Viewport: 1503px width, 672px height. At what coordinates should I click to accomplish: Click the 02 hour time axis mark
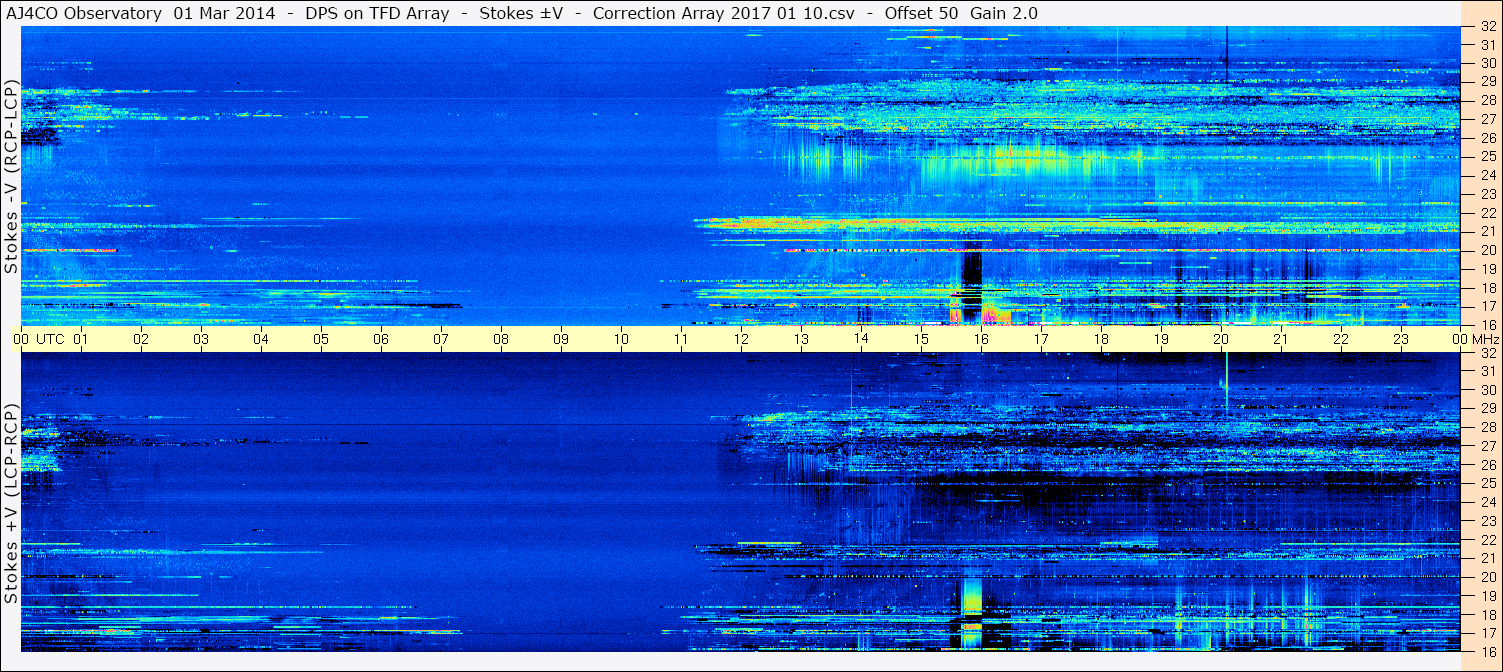(x=141, y=339)
